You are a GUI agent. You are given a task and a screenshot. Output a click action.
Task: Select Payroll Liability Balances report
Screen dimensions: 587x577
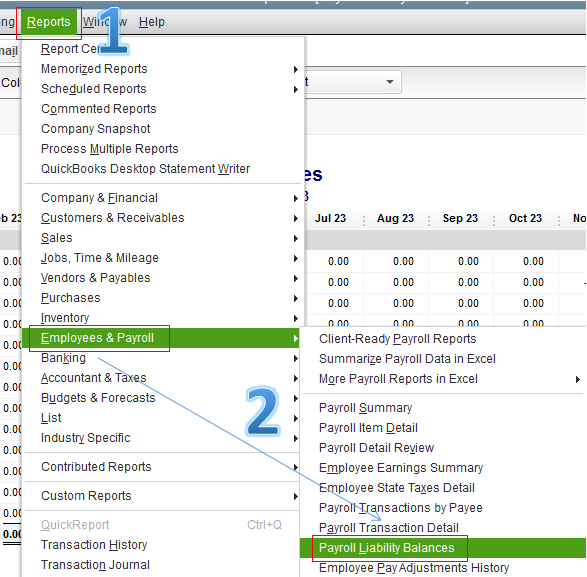click(x=386, y=548)
